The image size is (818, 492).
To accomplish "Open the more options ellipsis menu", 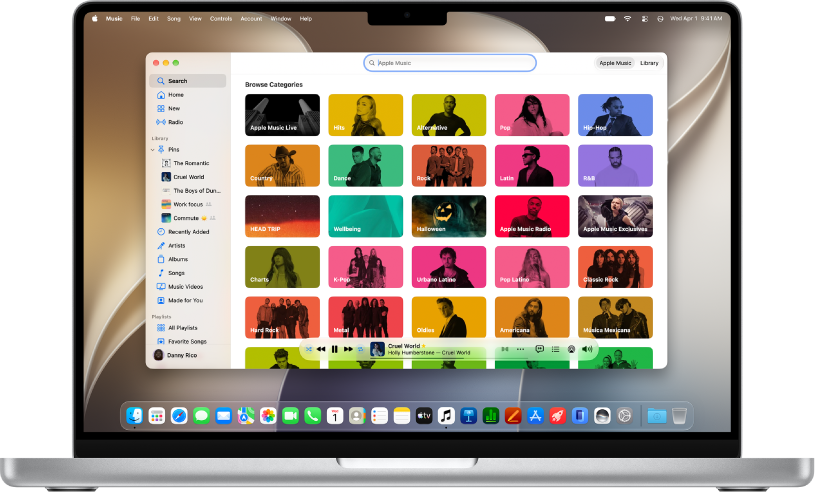I will (520, 349).
